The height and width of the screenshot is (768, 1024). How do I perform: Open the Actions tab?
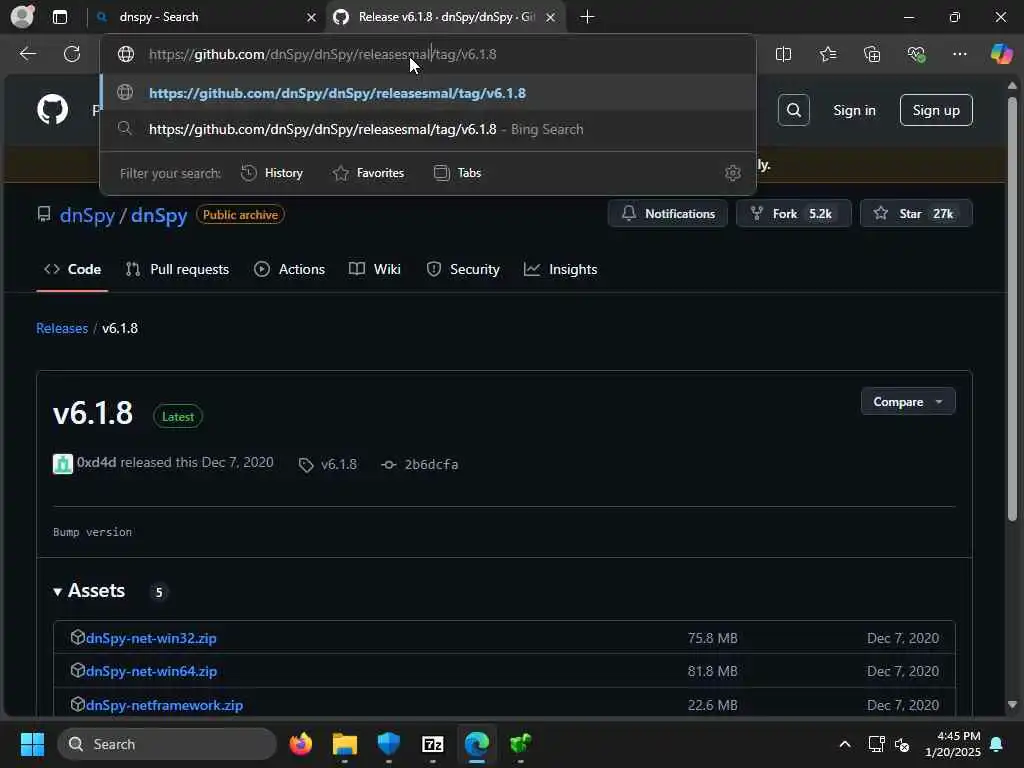click(x=289, y=269)
